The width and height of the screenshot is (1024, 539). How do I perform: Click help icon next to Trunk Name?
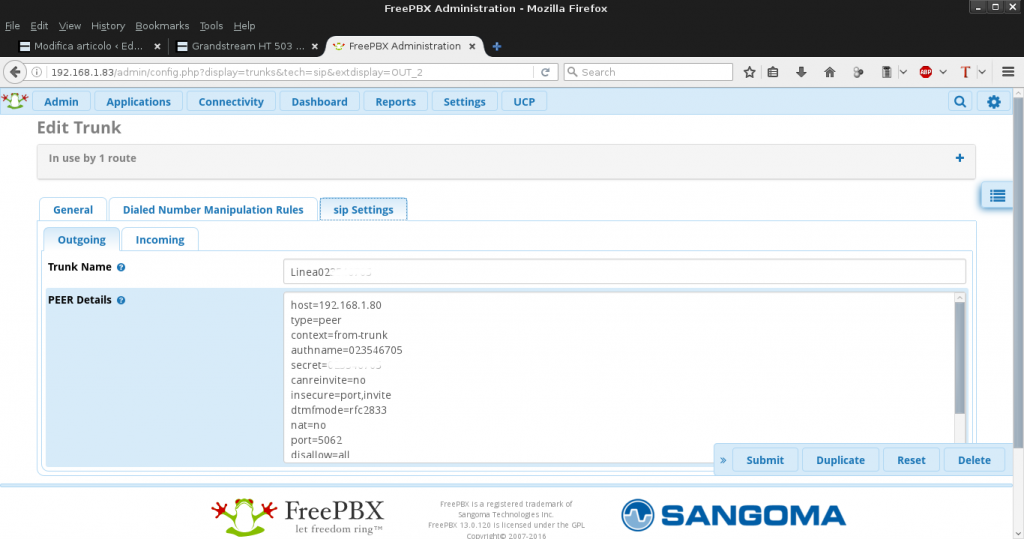[121, 268]
